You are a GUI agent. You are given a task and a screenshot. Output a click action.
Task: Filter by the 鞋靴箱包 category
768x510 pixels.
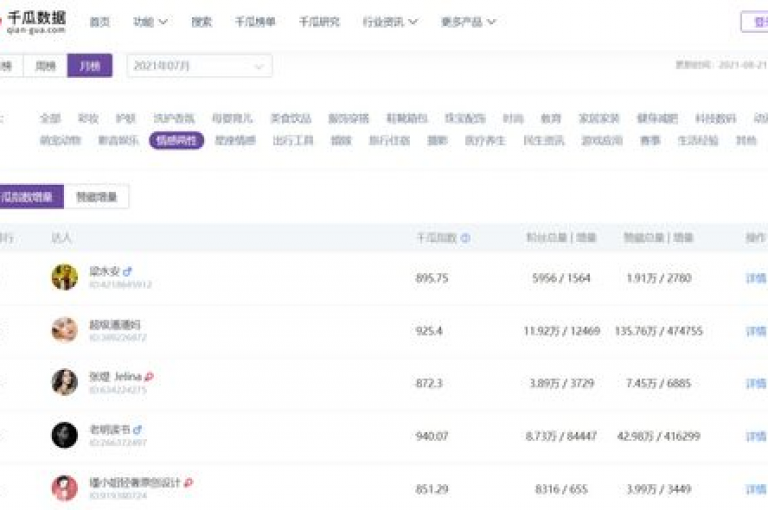407,119
